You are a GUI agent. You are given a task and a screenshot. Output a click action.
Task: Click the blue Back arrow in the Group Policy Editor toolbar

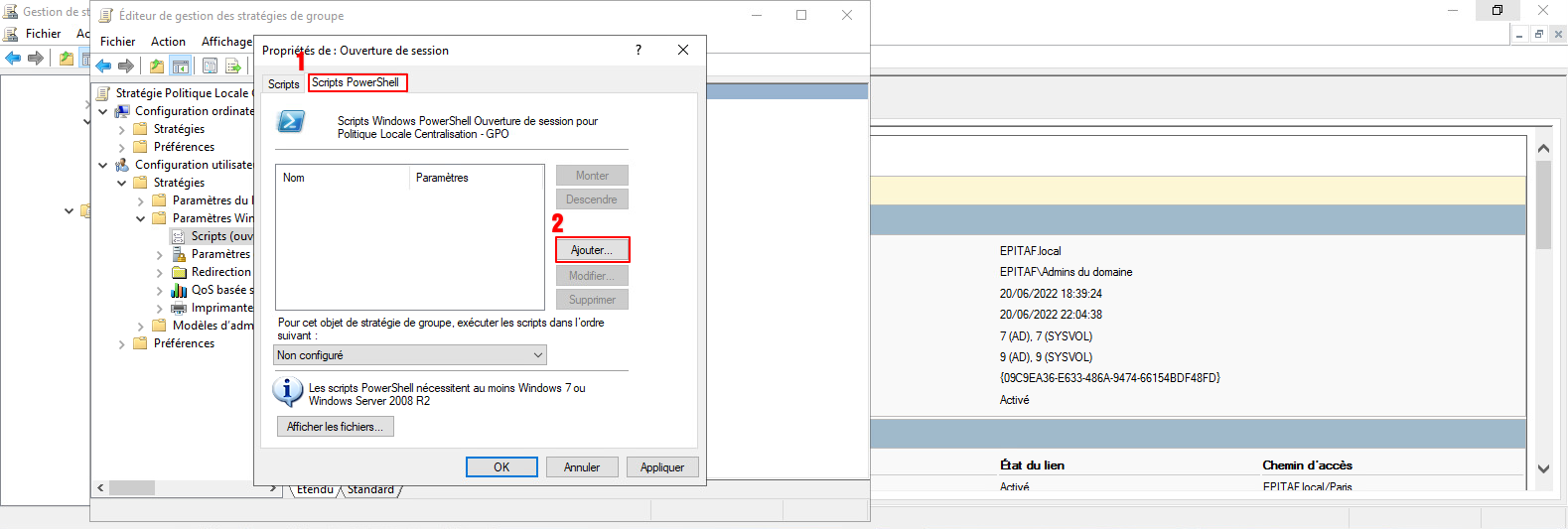coord(103,66)
